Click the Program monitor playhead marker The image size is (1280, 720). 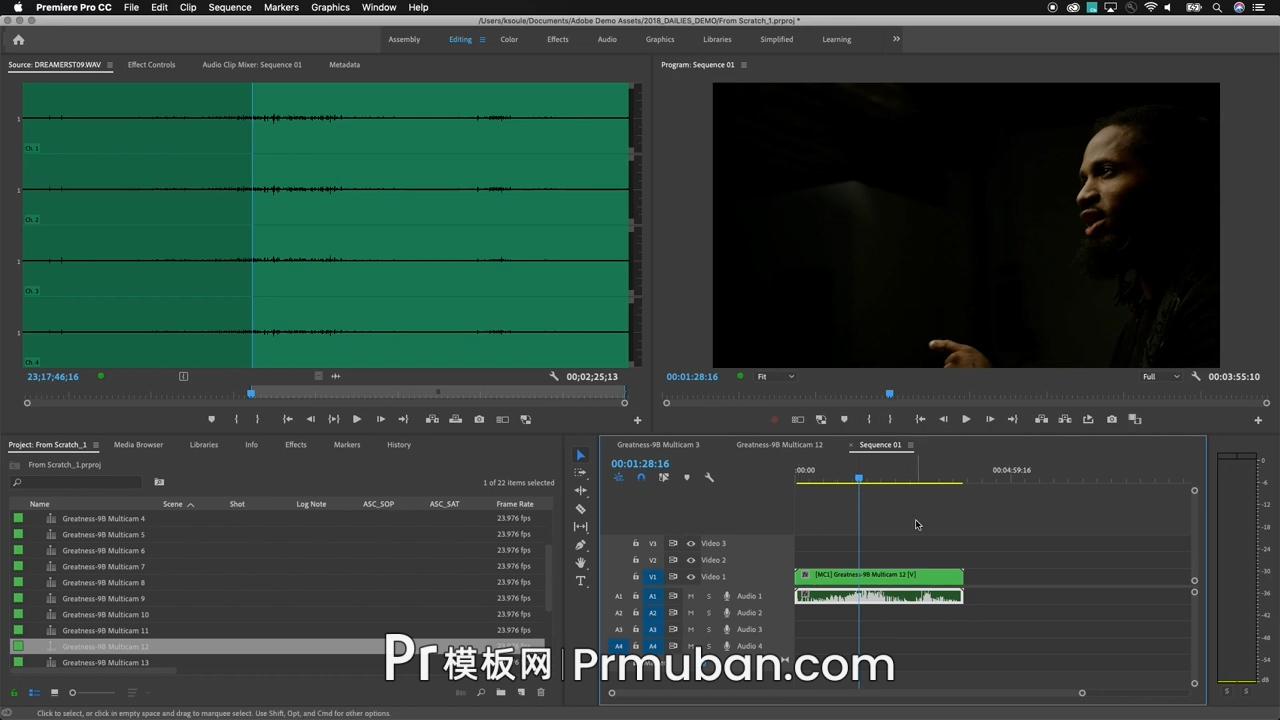889,394
